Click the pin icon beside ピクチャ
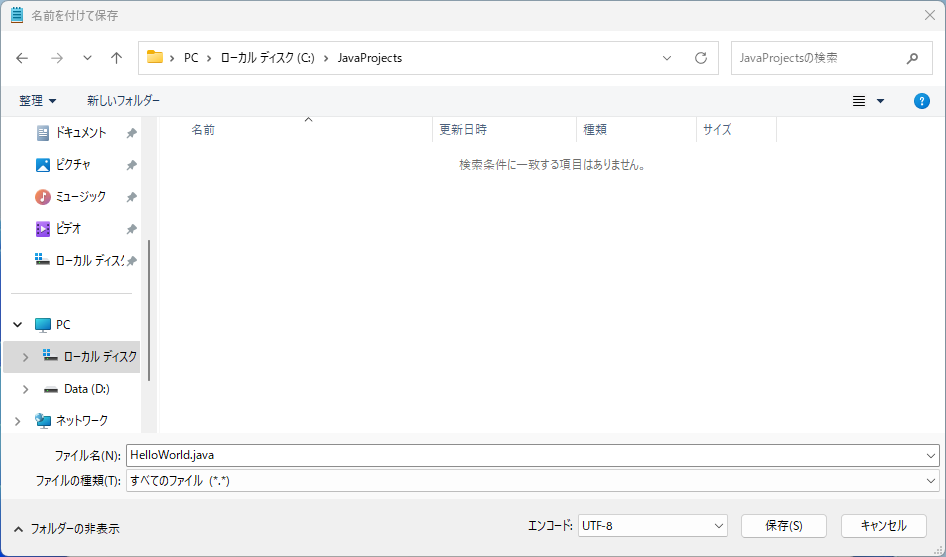The width and height of the screenshot is (946, 557). [x=132, y=165]
